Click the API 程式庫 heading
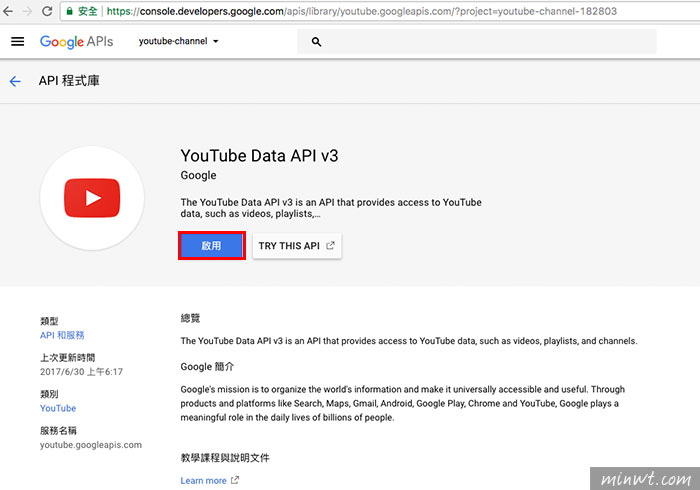 (69, 81)
